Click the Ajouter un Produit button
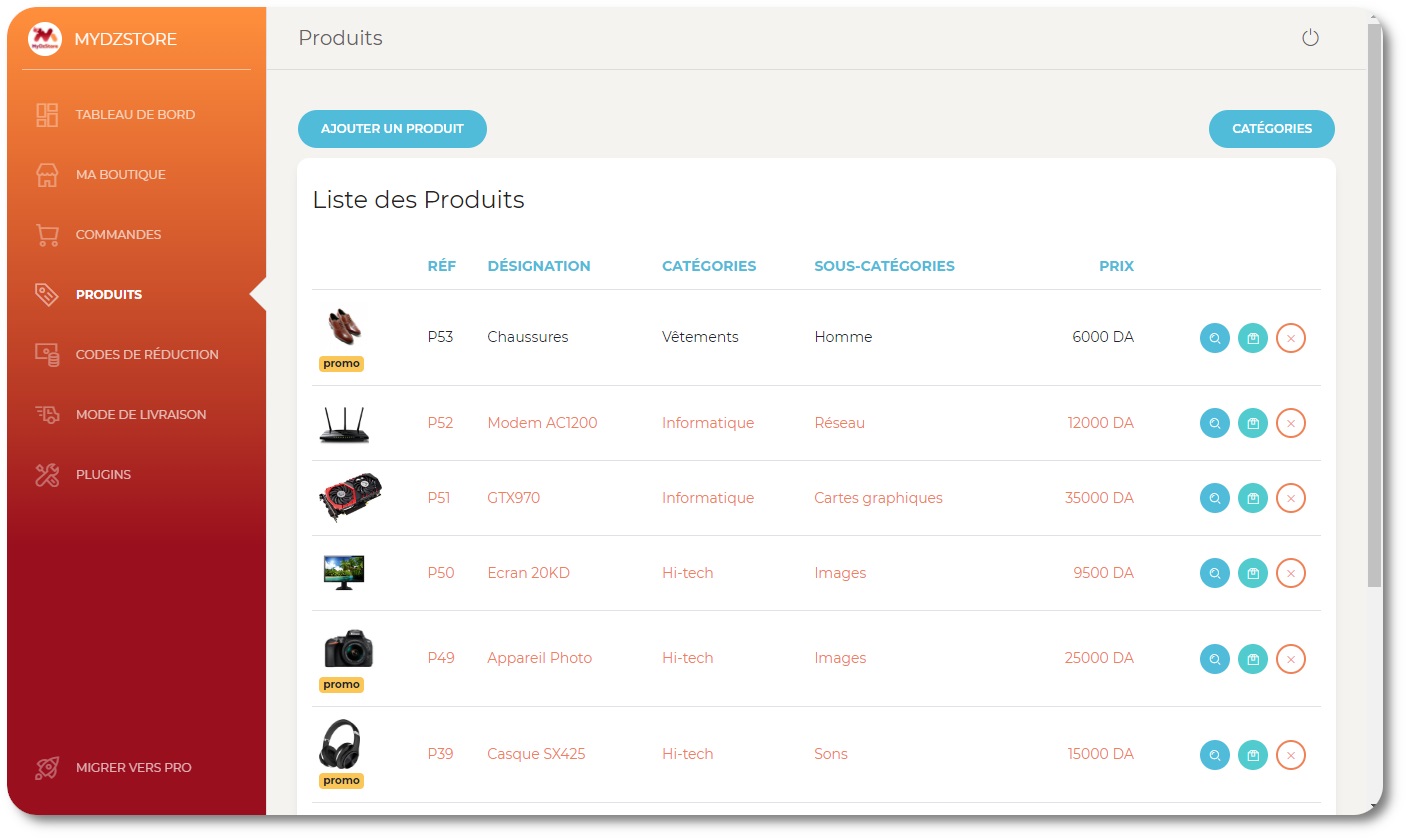Viewport: 1406px width, 838px height. pyautogui.click(x=392, y=128)
